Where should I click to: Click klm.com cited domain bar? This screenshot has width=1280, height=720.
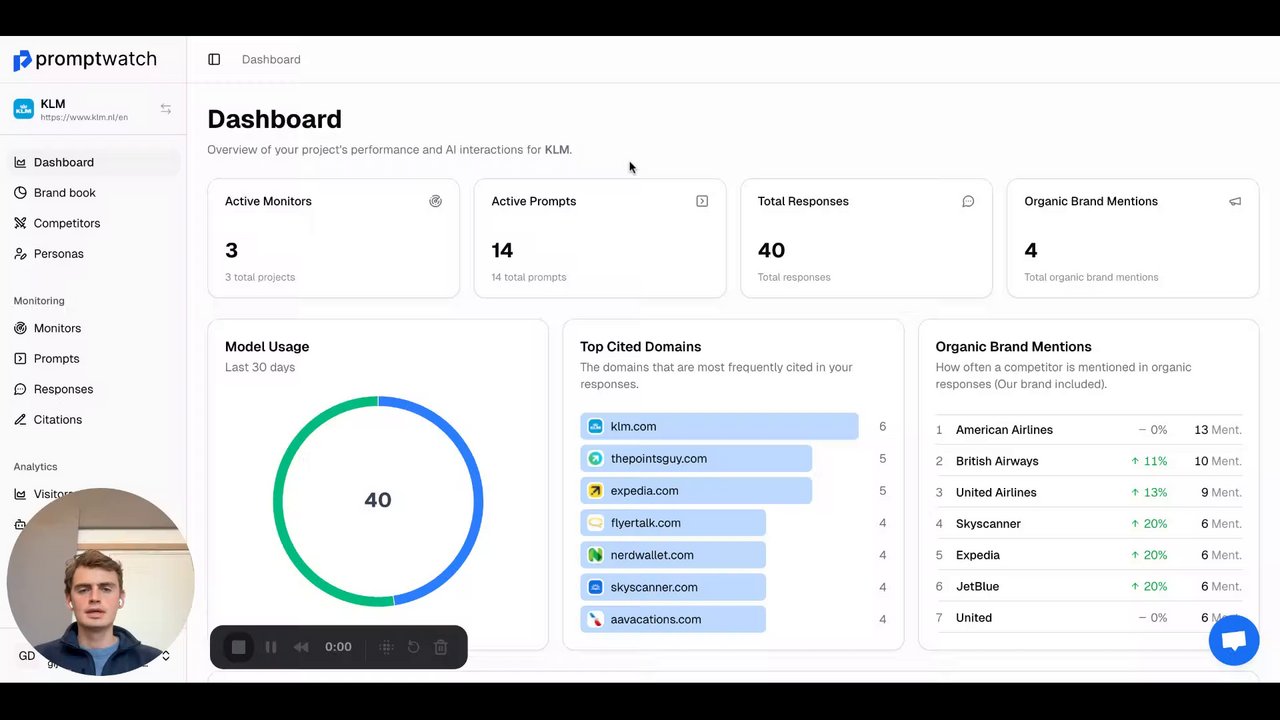[719, 426]
